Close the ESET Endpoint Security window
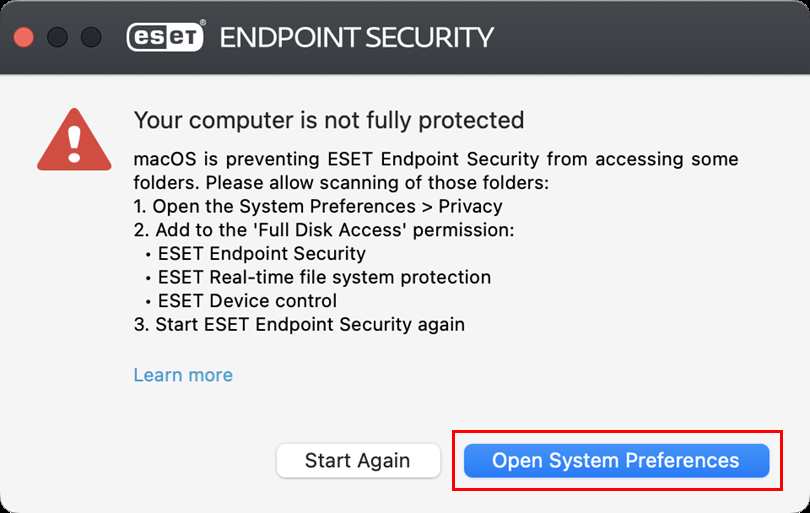Viewport: 810px width, 513px height. [x=24, y=38]
